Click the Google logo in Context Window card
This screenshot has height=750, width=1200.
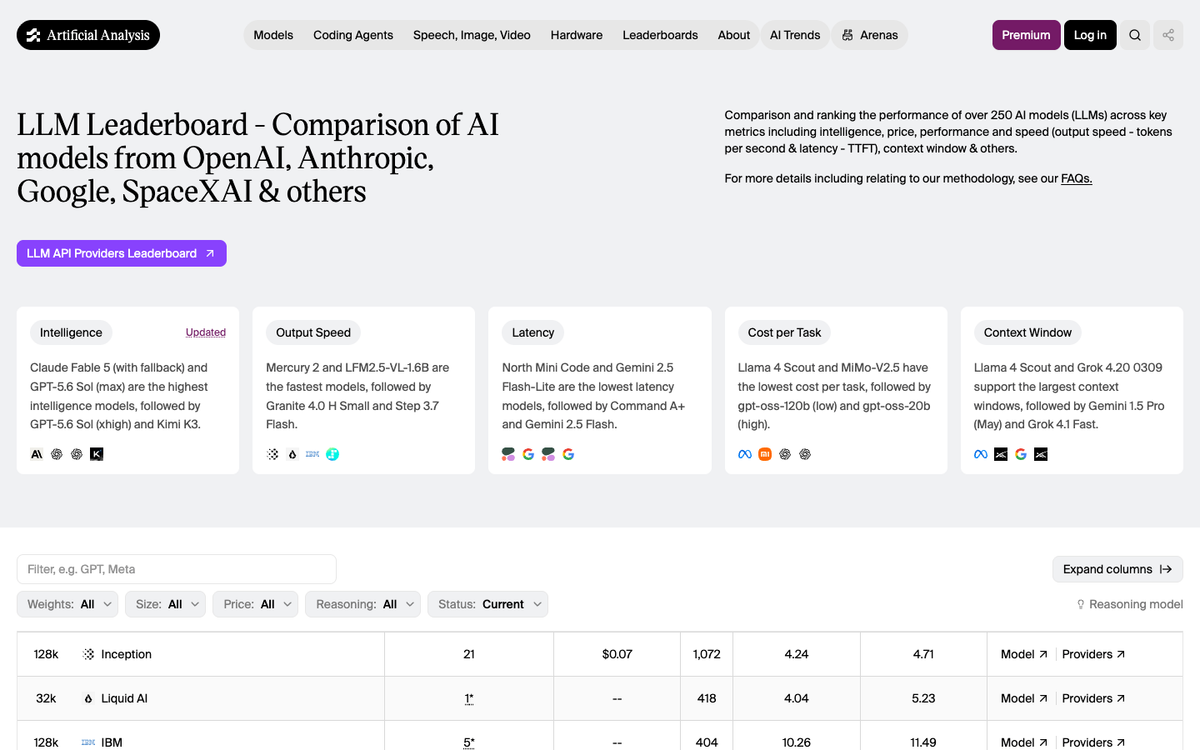pos(1021,454)
